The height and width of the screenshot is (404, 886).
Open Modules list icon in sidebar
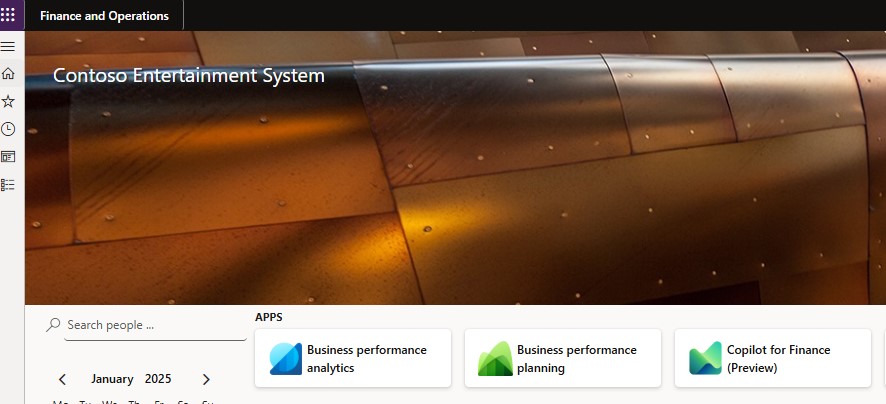pos(8,185)
